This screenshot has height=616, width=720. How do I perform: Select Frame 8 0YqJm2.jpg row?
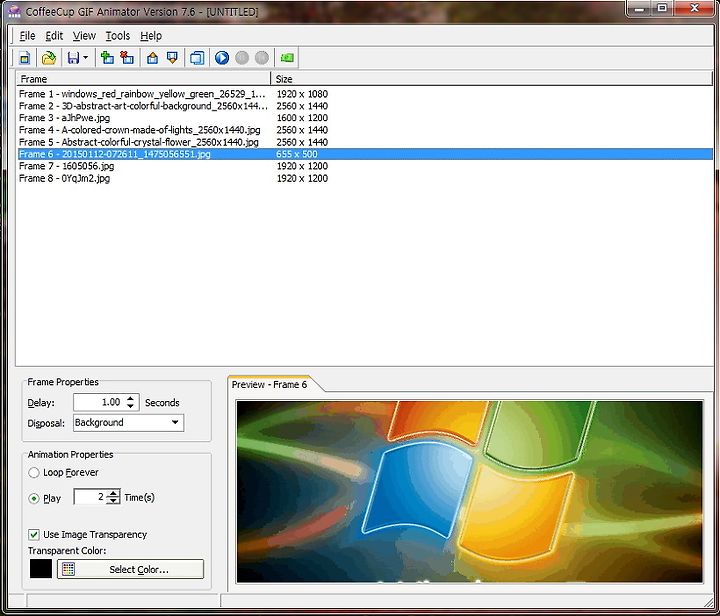(365, 178)
